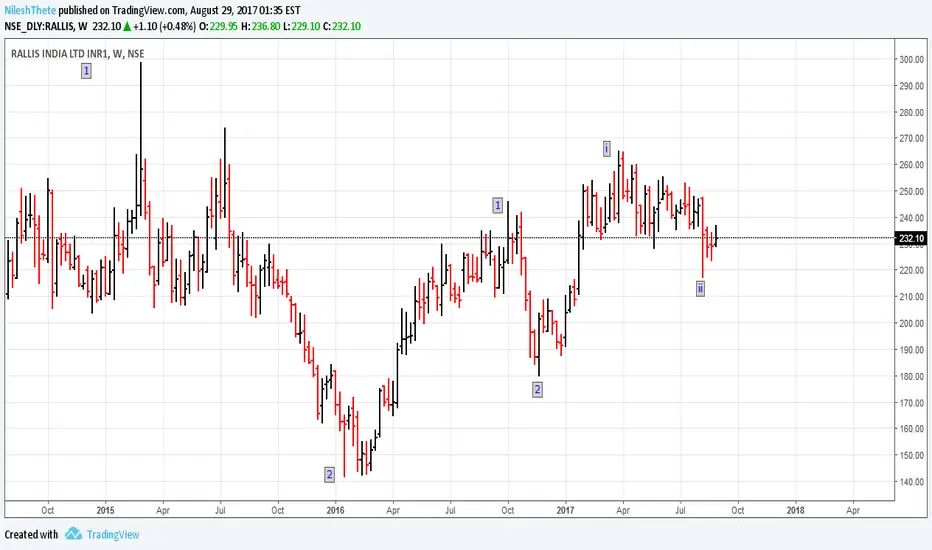Select wave label 1 near October 2016 peak
932x550 pixels.
pyautogui.click(x=498, y=206)
